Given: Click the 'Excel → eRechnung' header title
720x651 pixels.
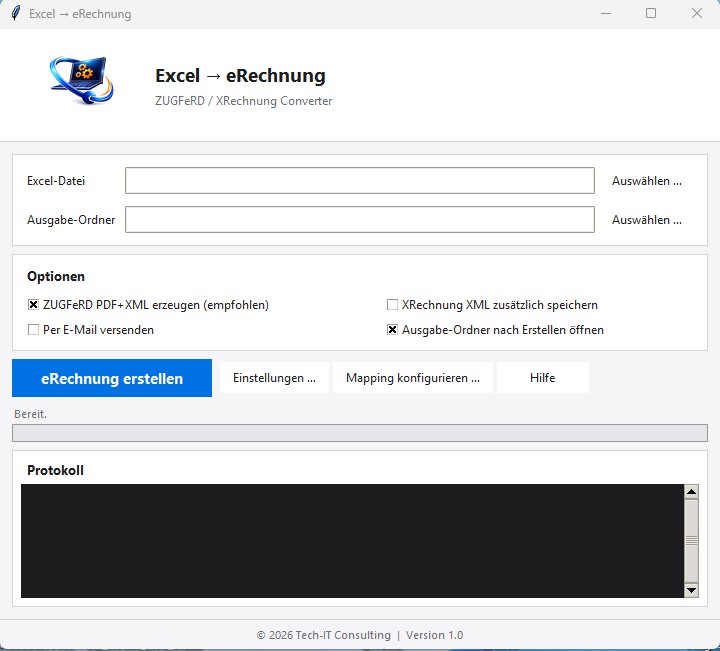Looking at the screenshot, I should (240, 76).
